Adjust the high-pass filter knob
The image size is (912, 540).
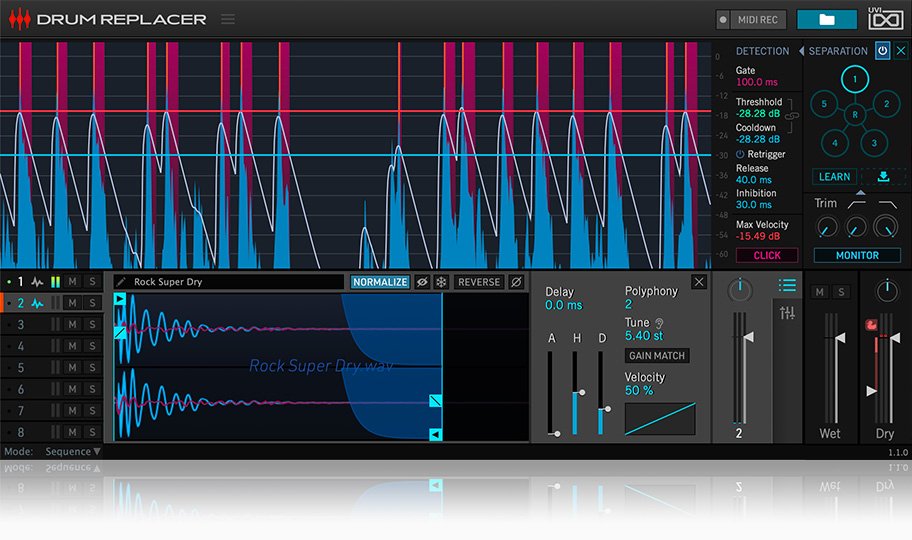[x=856, y=227]
